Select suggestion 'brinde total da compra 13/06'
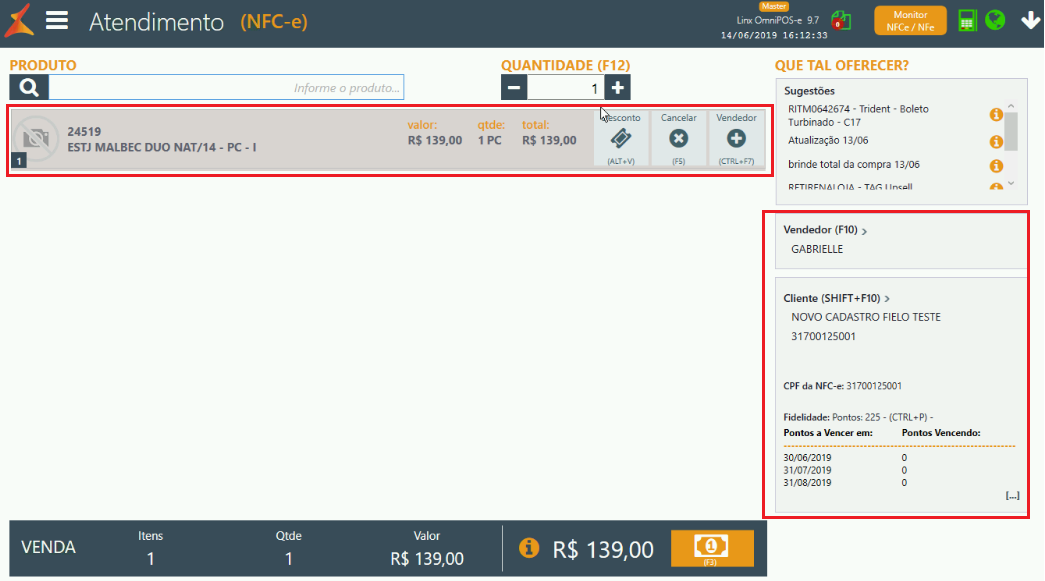This screenshot has width=1045, height=581. point(854,165)
